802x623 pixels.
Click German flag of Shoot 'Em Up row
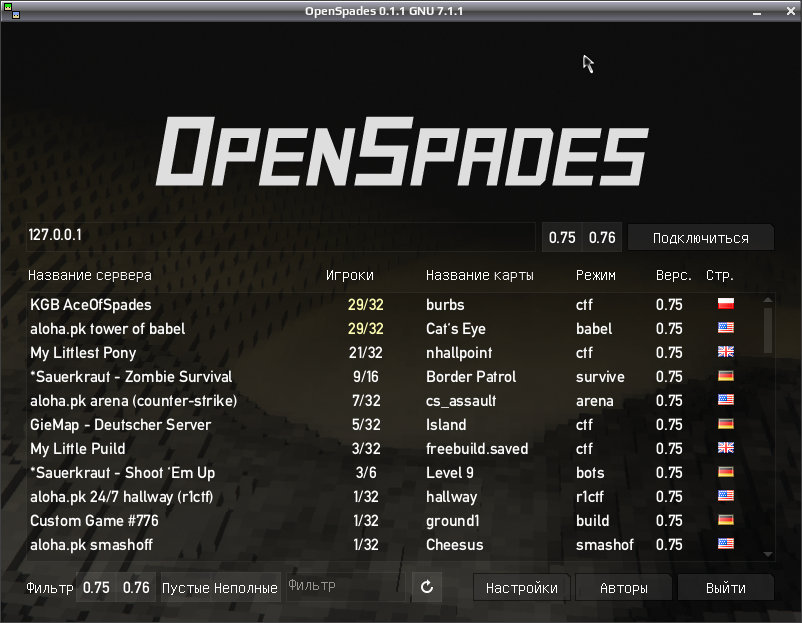[x=725, y=472]
